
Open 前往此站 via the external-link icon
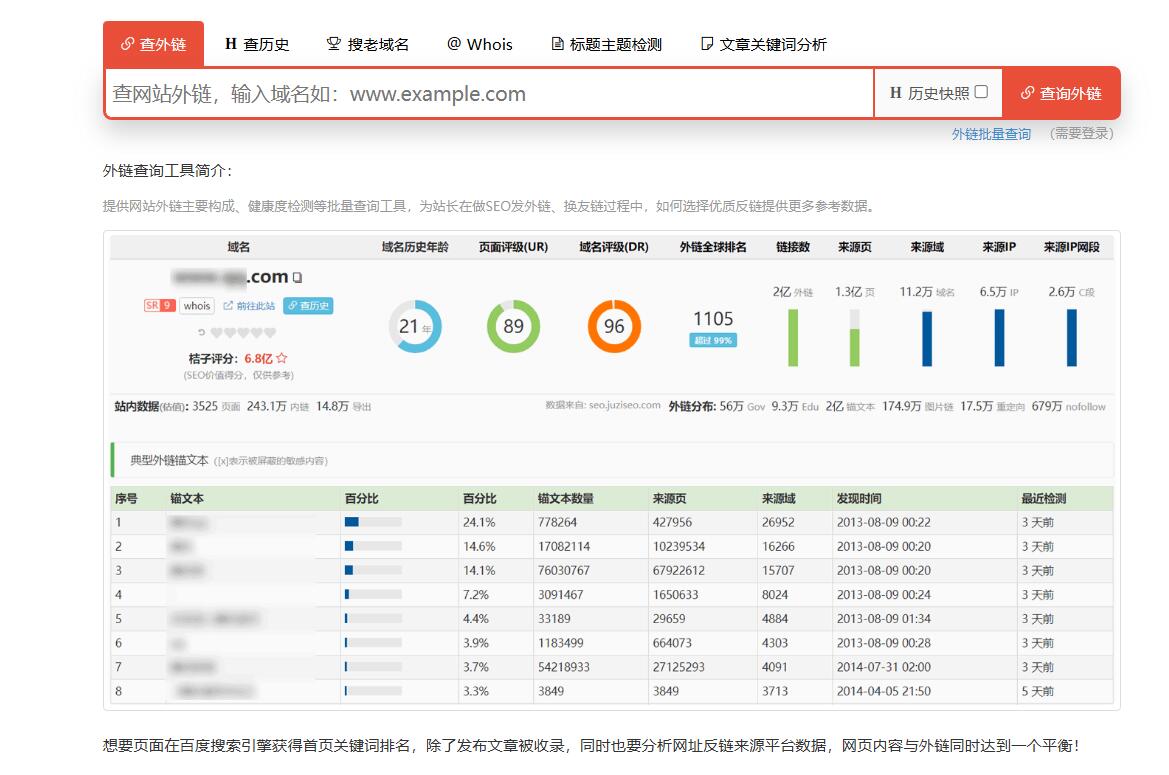click(228, 305)
